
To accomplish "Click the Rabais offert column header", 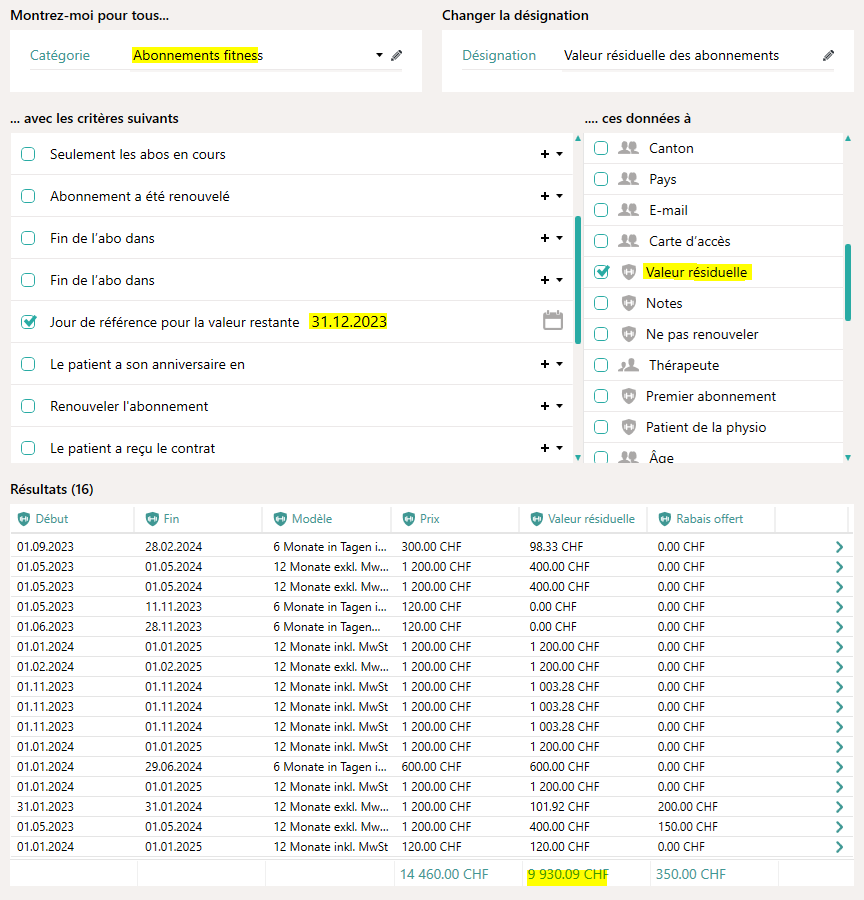I will pyautogui.click(x=709, y=519).
